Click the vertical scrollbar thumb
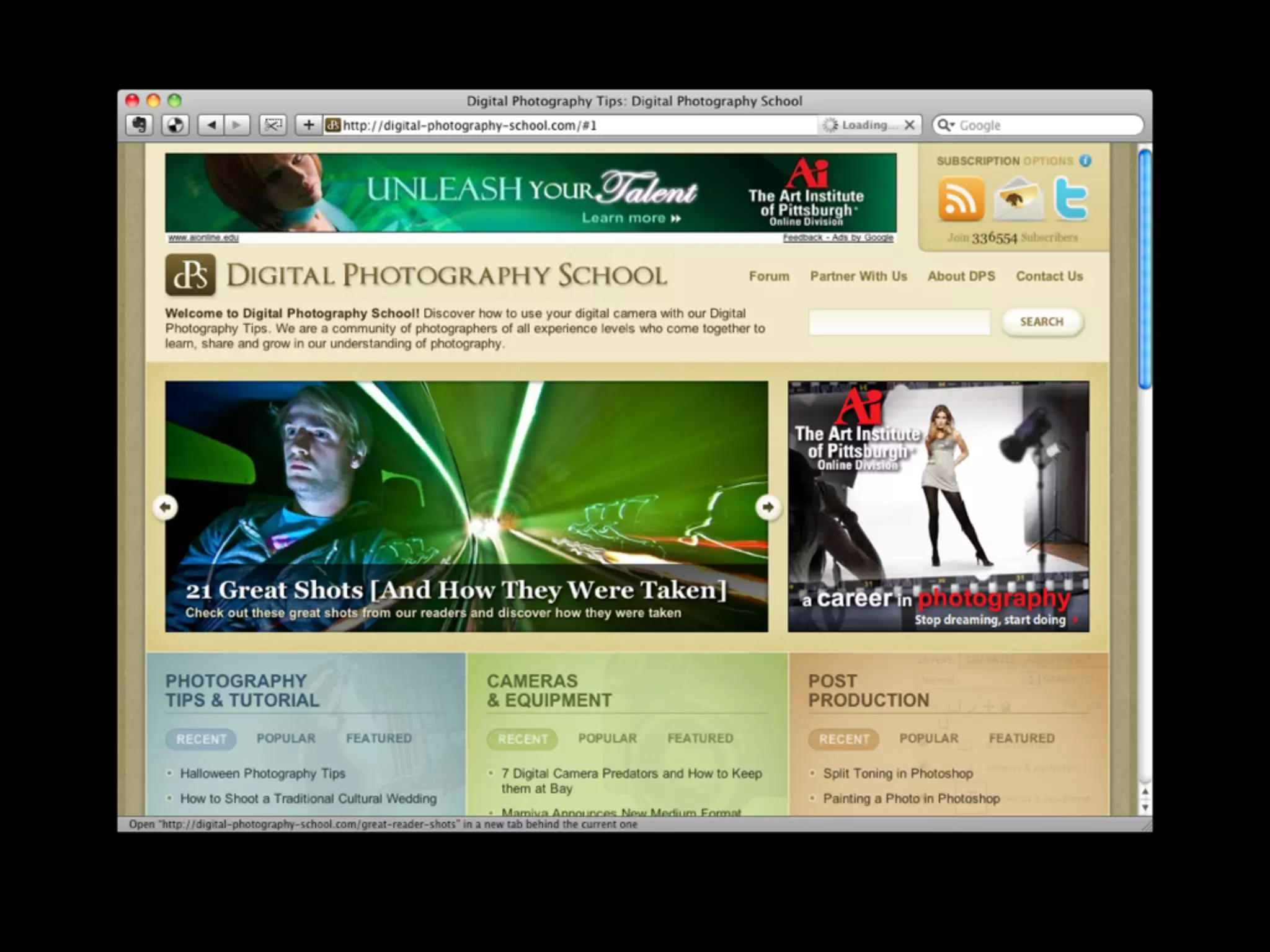 (x=1145, y=270)
